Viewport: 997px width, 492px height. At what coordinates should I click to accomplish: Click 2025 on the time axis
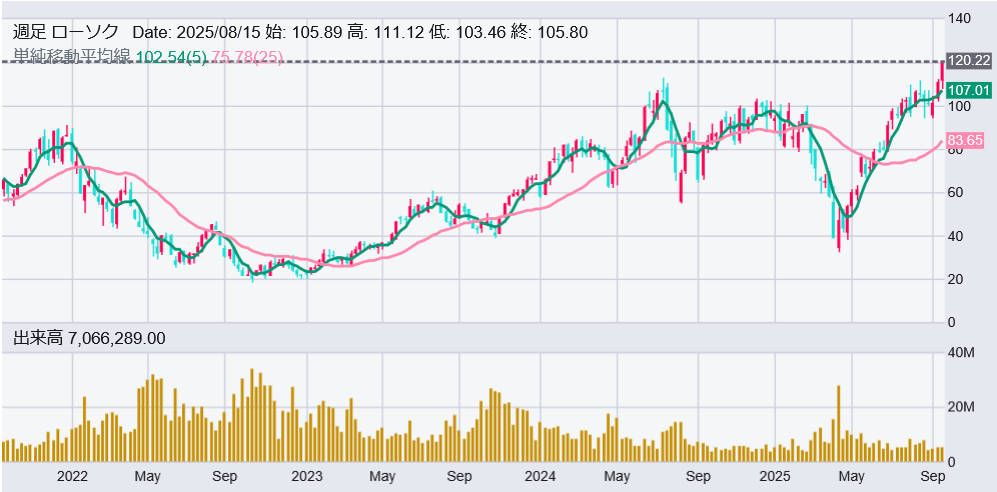click(x=775, y=476)
